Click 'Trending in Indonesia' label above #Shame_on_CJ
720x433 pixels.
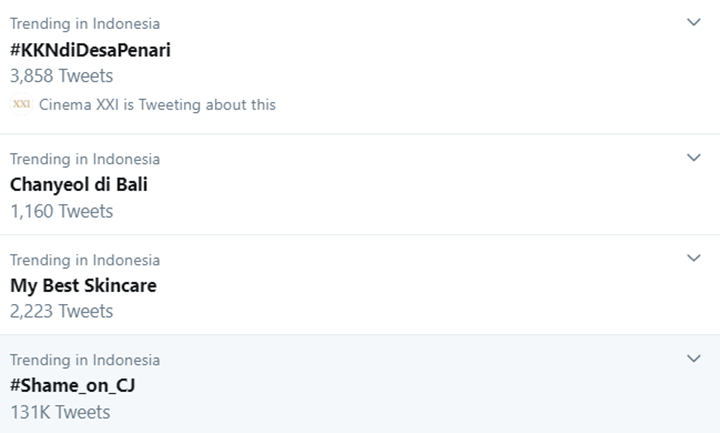point(85,359)
